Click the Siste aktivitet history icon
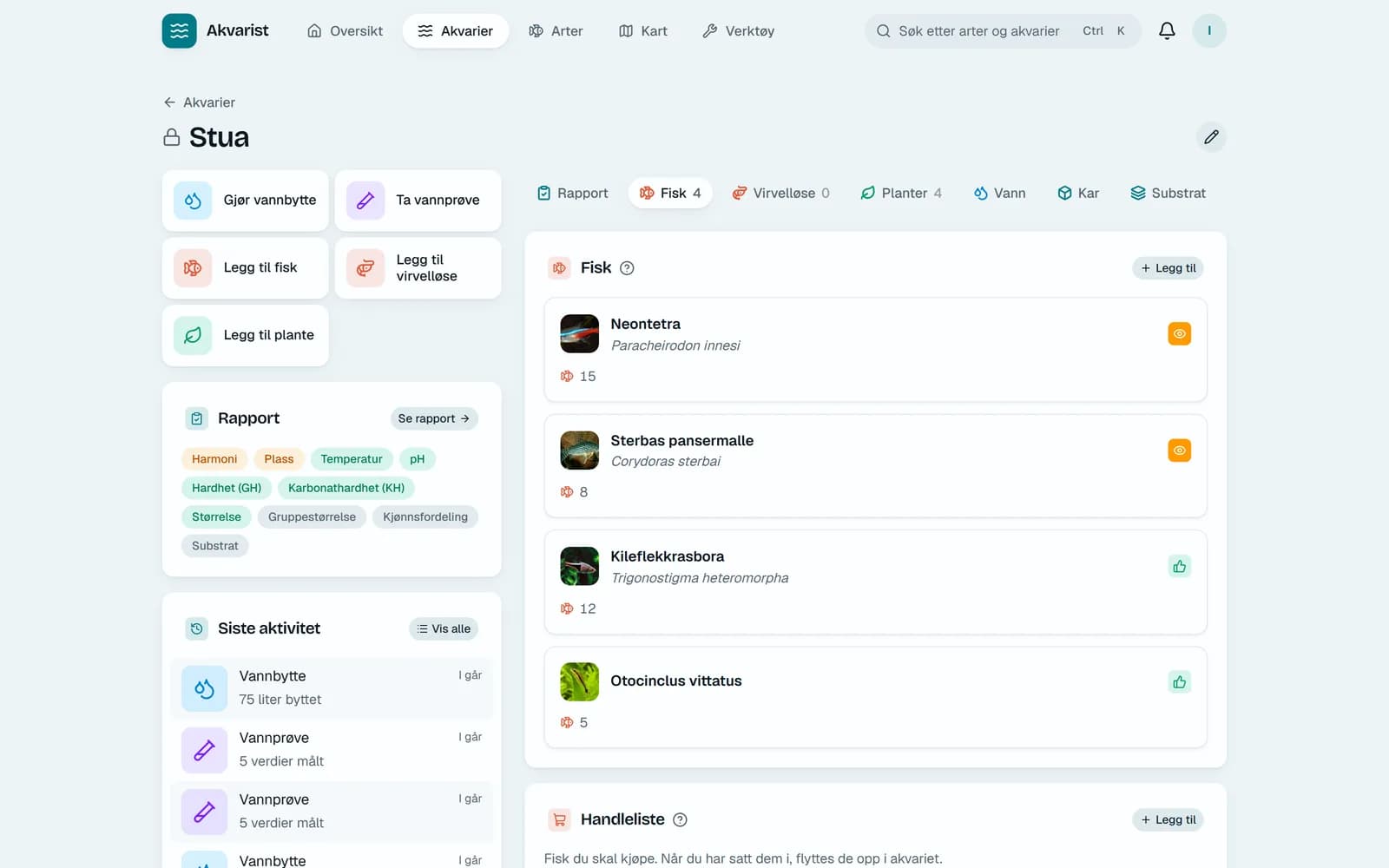 point(197,628)
